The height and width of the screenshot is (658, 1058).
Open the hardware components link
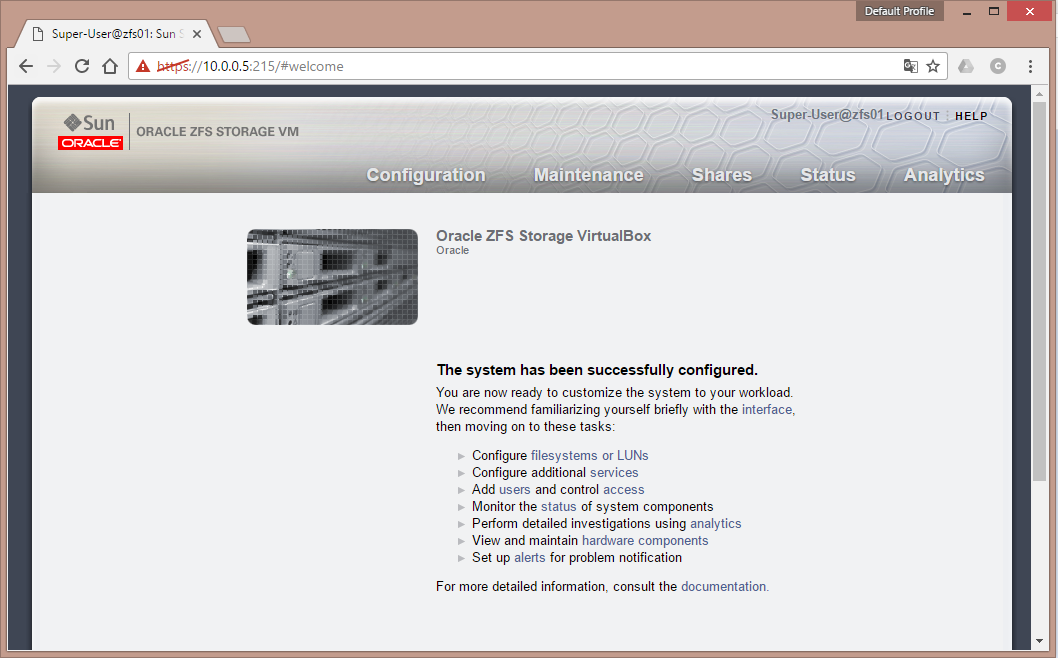tap(645, 540)
